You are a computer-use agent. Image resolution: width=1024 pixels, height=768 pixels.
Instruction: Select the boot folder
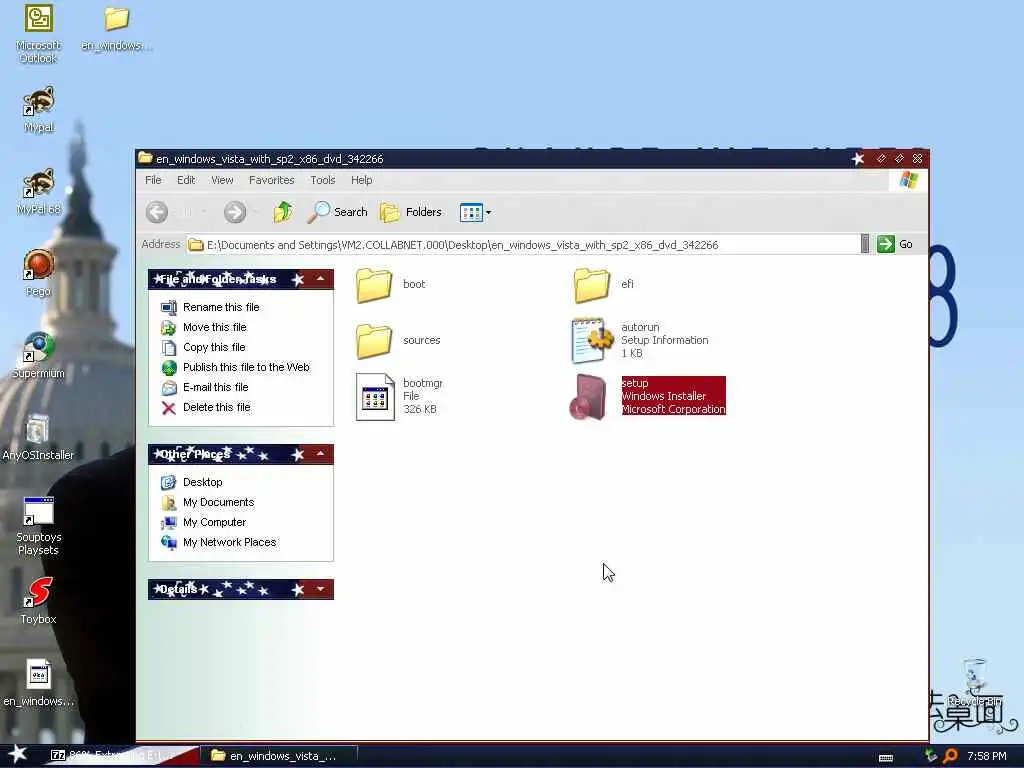(391, 285)
